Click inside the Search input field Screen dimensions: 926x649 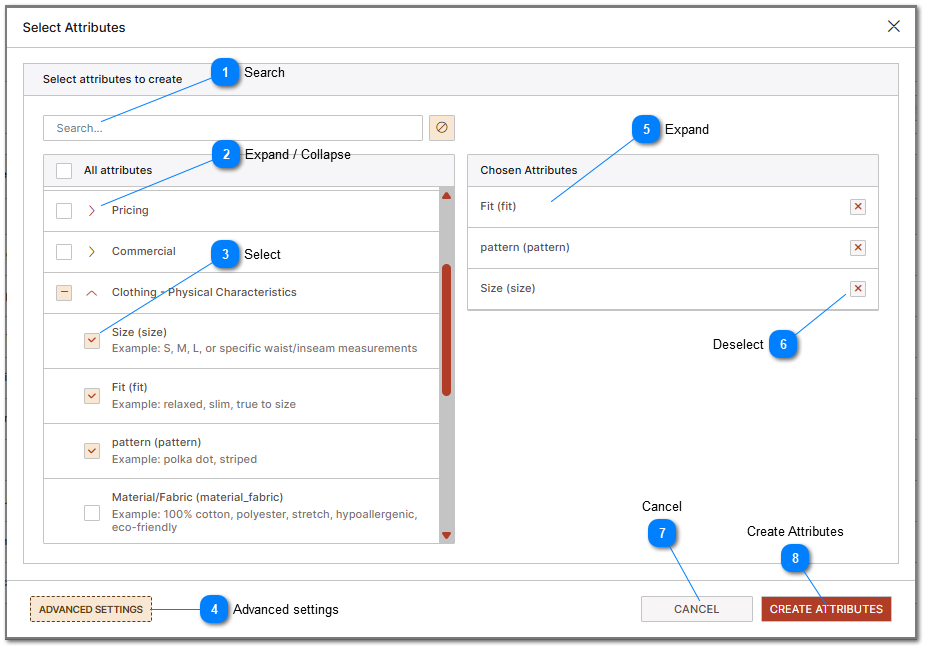232,127
